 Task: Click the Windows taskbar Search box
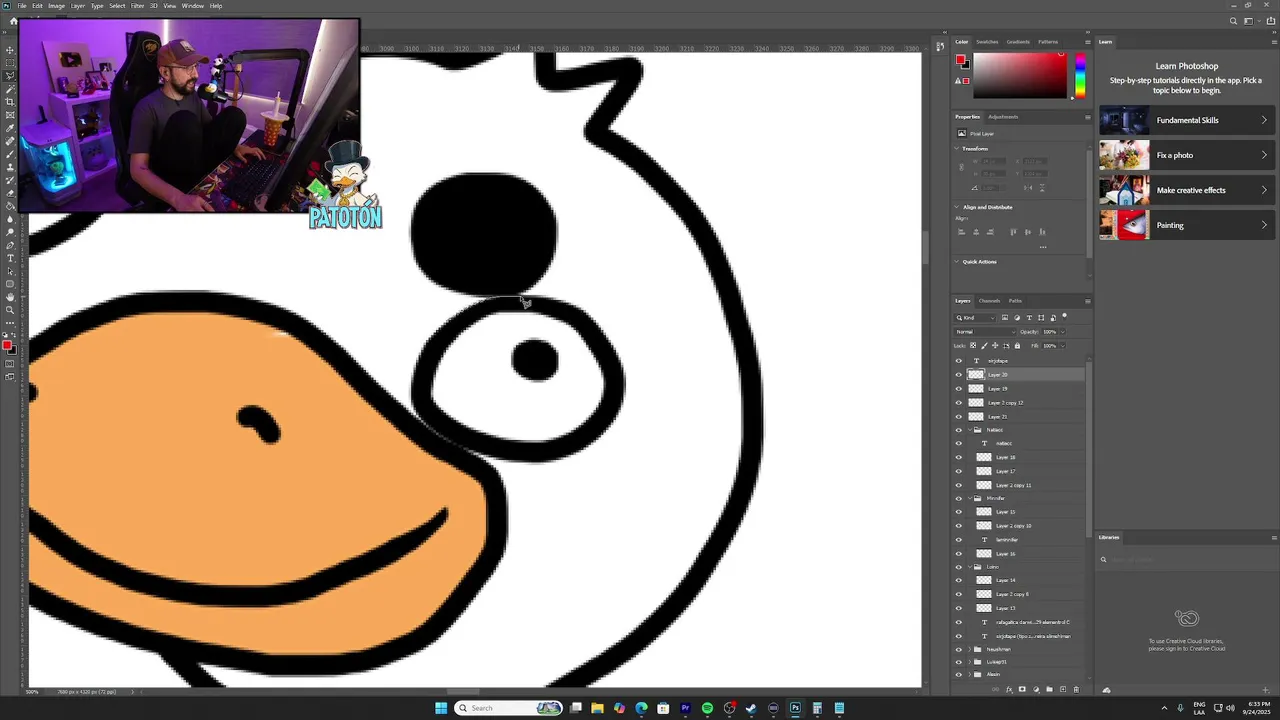(508, 708)
